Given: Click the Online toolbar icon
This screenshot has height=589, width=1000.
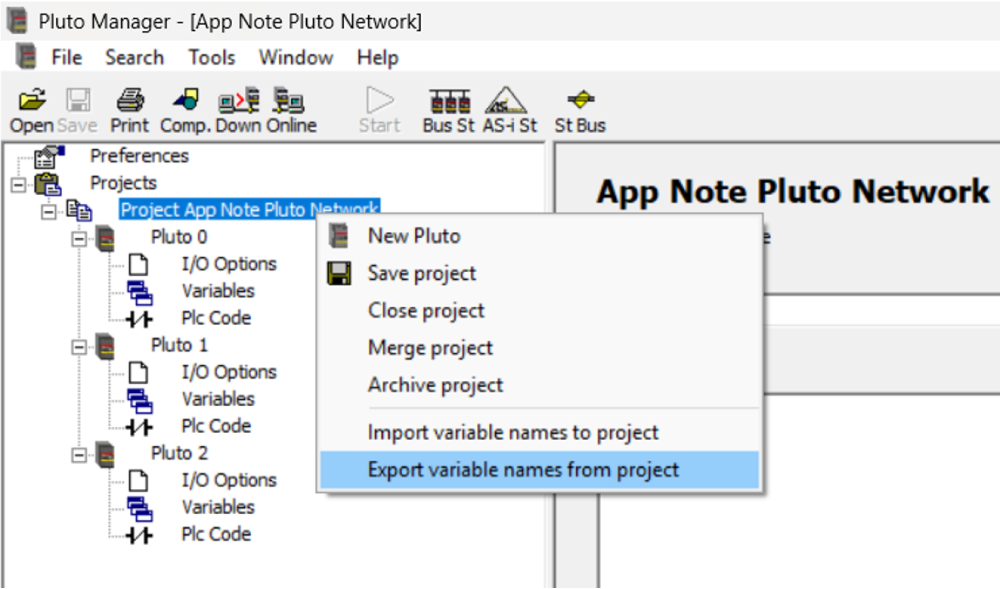Looking at the screenshot, I should [288, 100].
